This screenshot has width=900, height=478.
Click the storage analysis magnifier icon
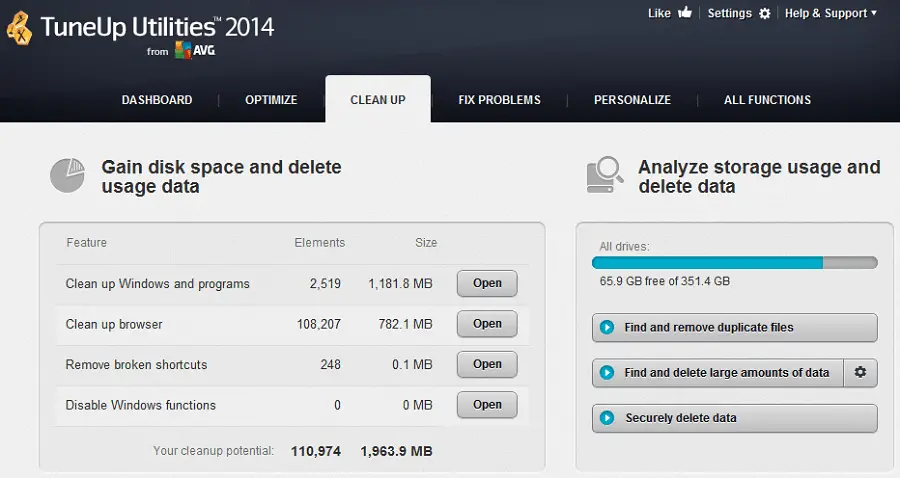(605, 174)
